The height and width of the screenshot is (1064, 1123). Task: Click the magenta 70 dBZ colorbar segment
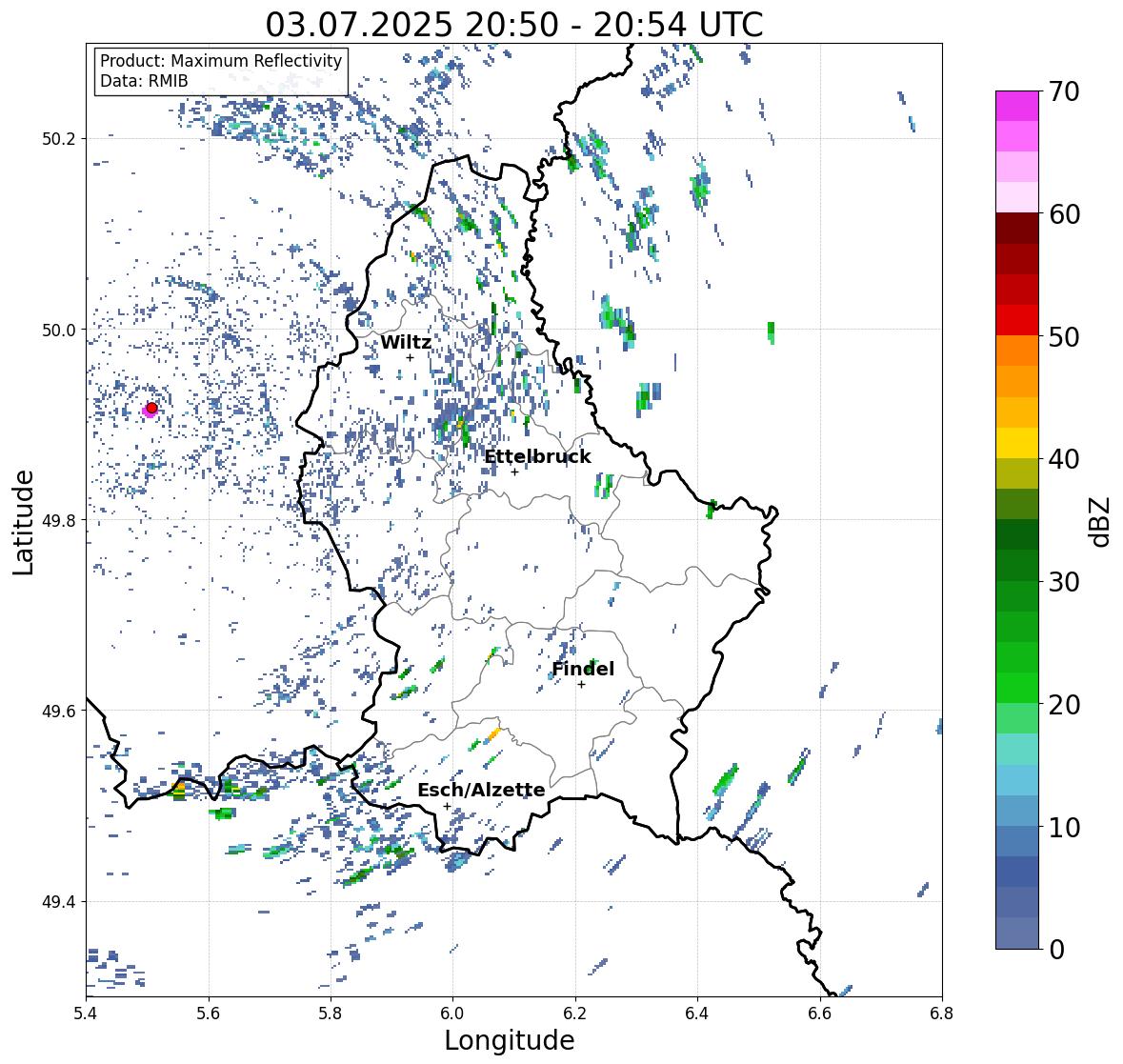(1017, 106)
